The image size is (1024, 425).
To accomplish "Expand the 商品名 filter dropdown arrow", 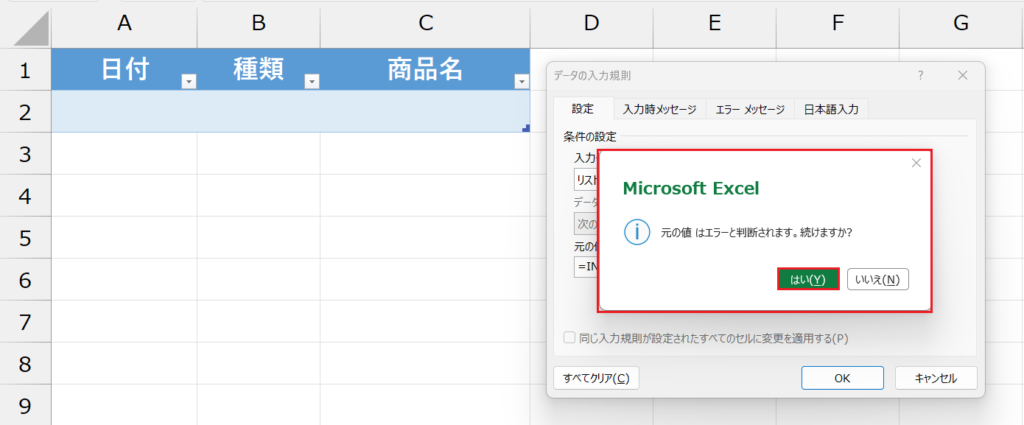I will pyautogui.click(x=520, y=82).
